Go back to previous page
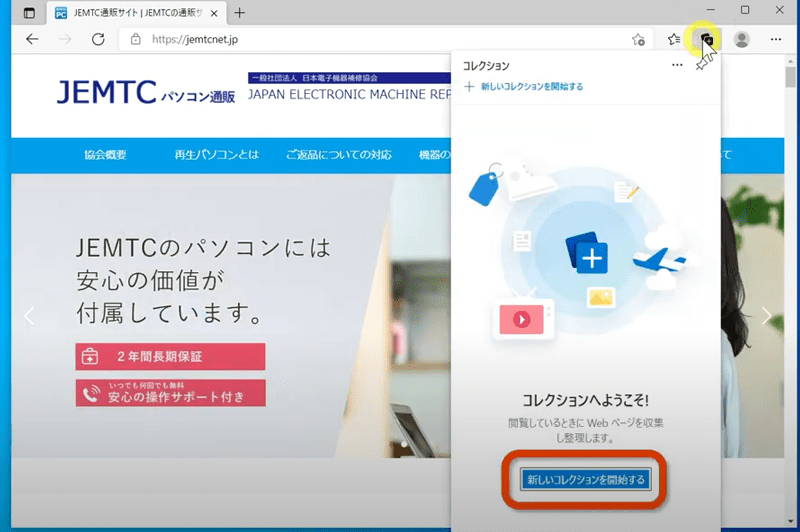This screenshot has height=532, width=800. 32,39
